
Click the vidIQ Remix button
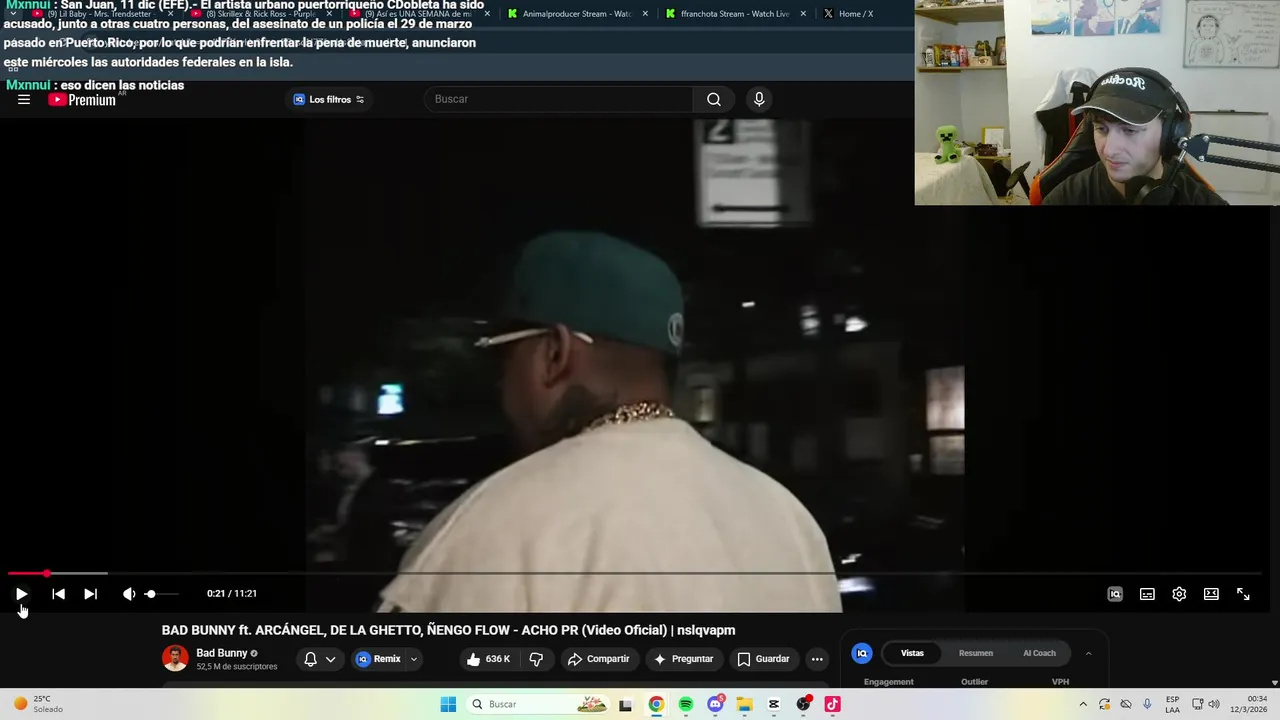[378, 659]
